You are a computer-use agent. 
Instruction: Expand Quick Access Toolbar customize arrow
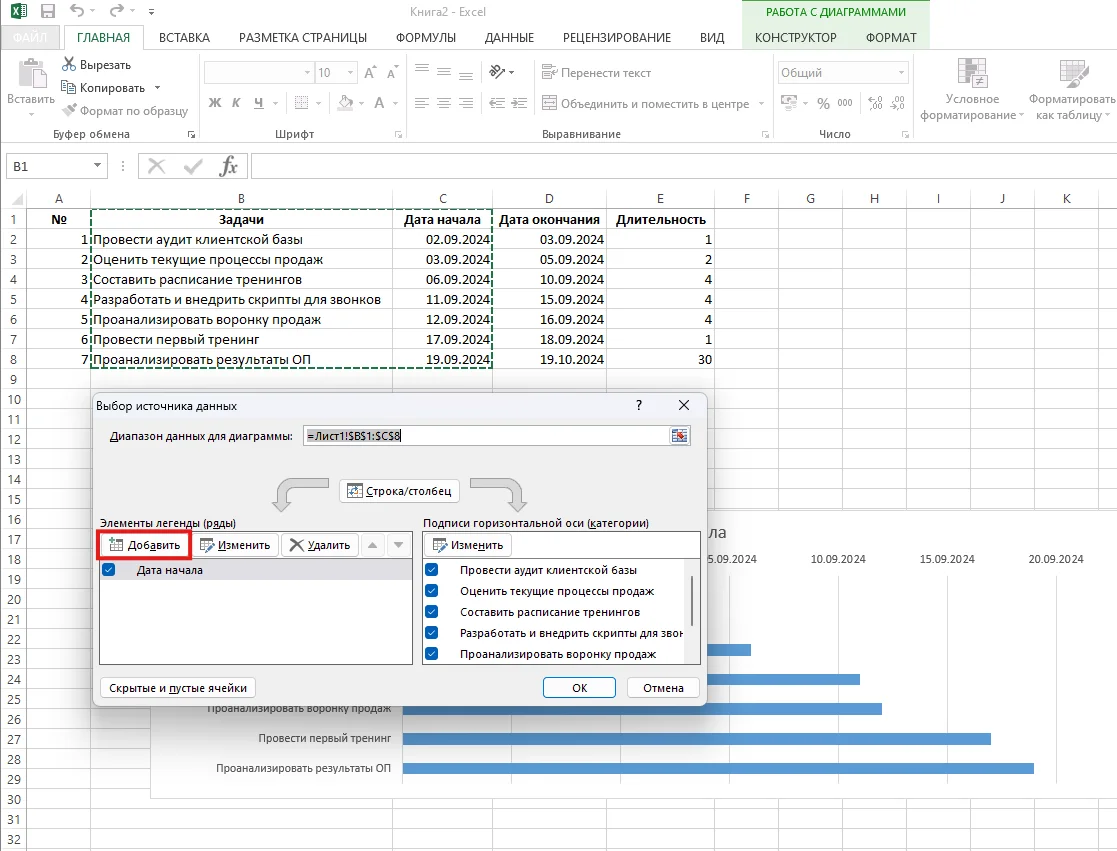pyautogui.click(x=151, y=12)
